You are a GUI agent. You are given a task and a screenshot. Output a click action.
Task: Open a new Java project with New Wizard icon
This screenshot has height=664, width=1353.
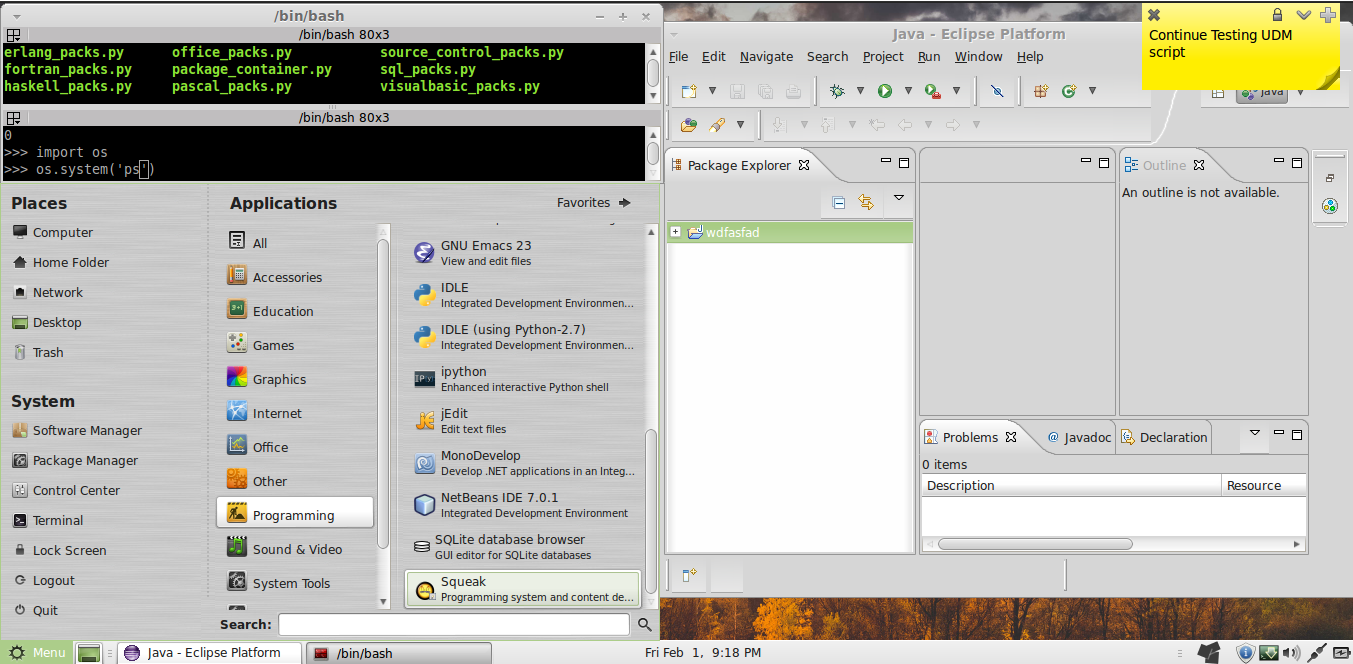(x=689, y=90)
